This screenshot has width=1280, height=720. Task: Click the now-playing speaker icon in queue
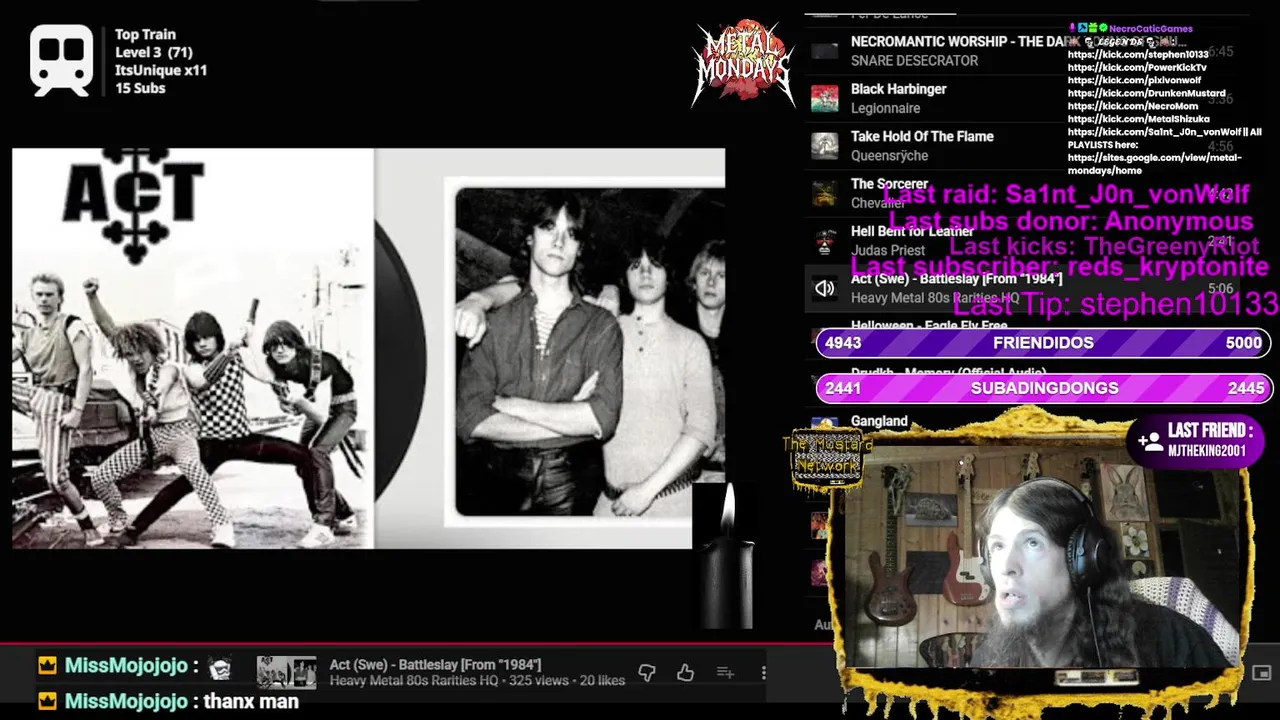[825, 289]
